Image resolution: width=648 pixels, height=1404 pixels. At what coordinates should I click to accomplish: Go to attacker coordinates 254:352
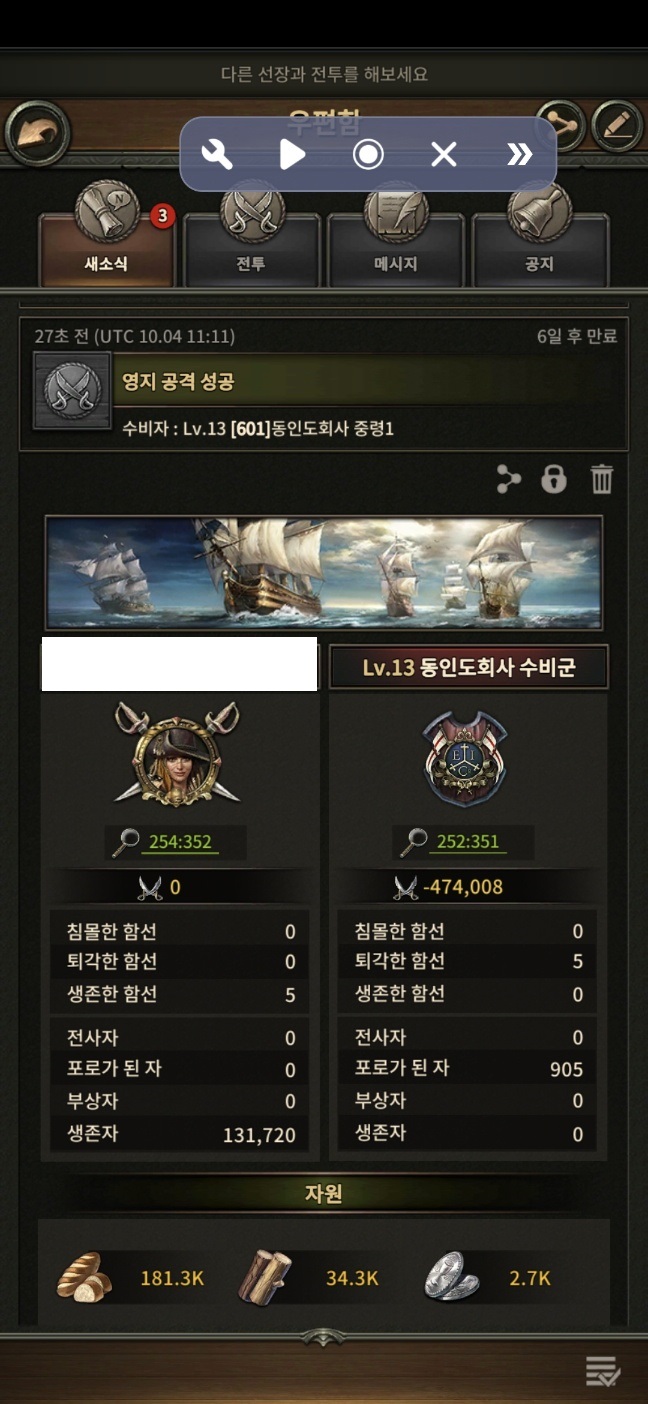pyautogui.click(x=180, y=842)
